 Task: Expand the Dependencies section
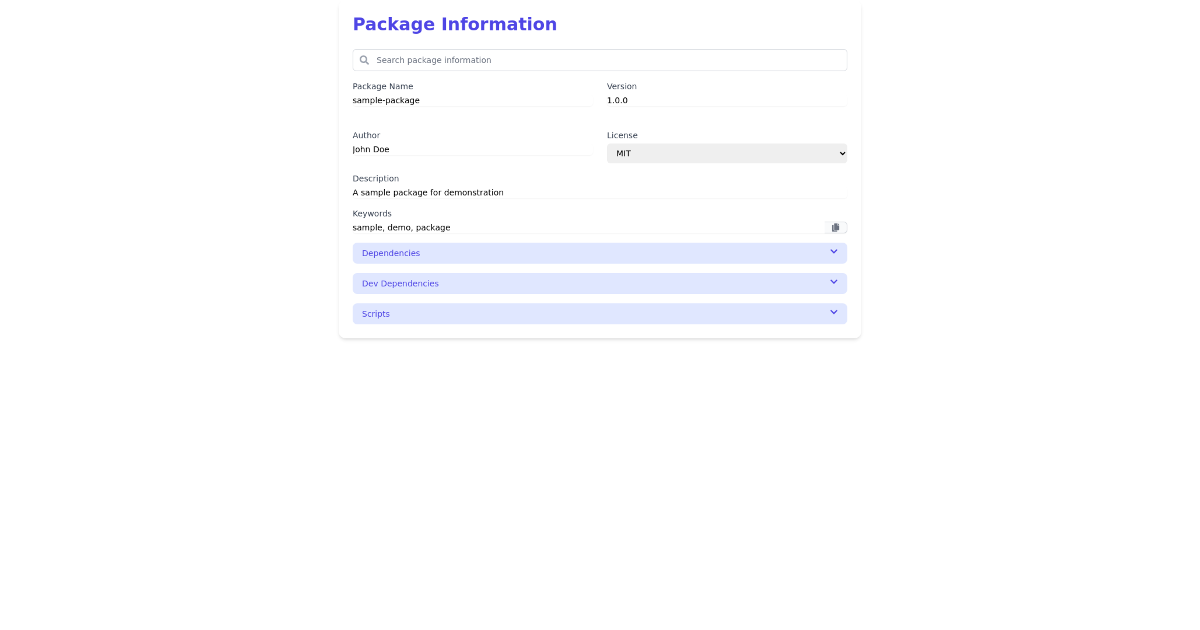tap(600, 253)
